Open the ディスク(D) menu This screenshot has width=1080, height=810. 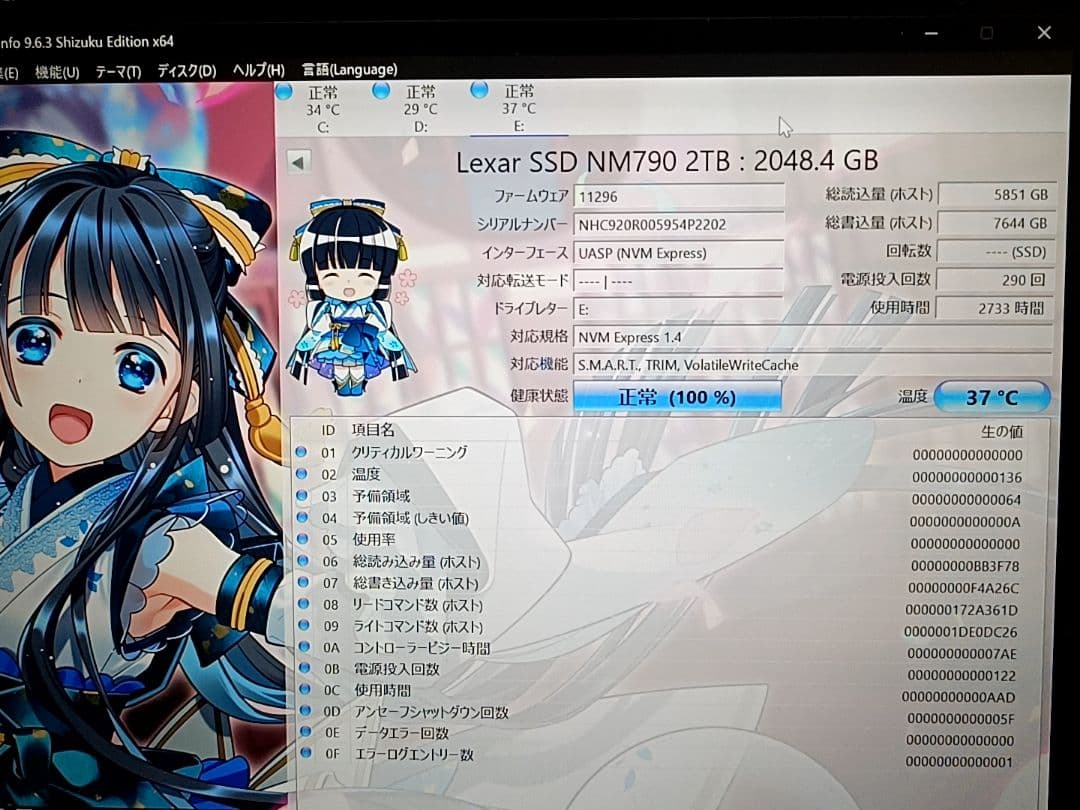pos(187,71)
